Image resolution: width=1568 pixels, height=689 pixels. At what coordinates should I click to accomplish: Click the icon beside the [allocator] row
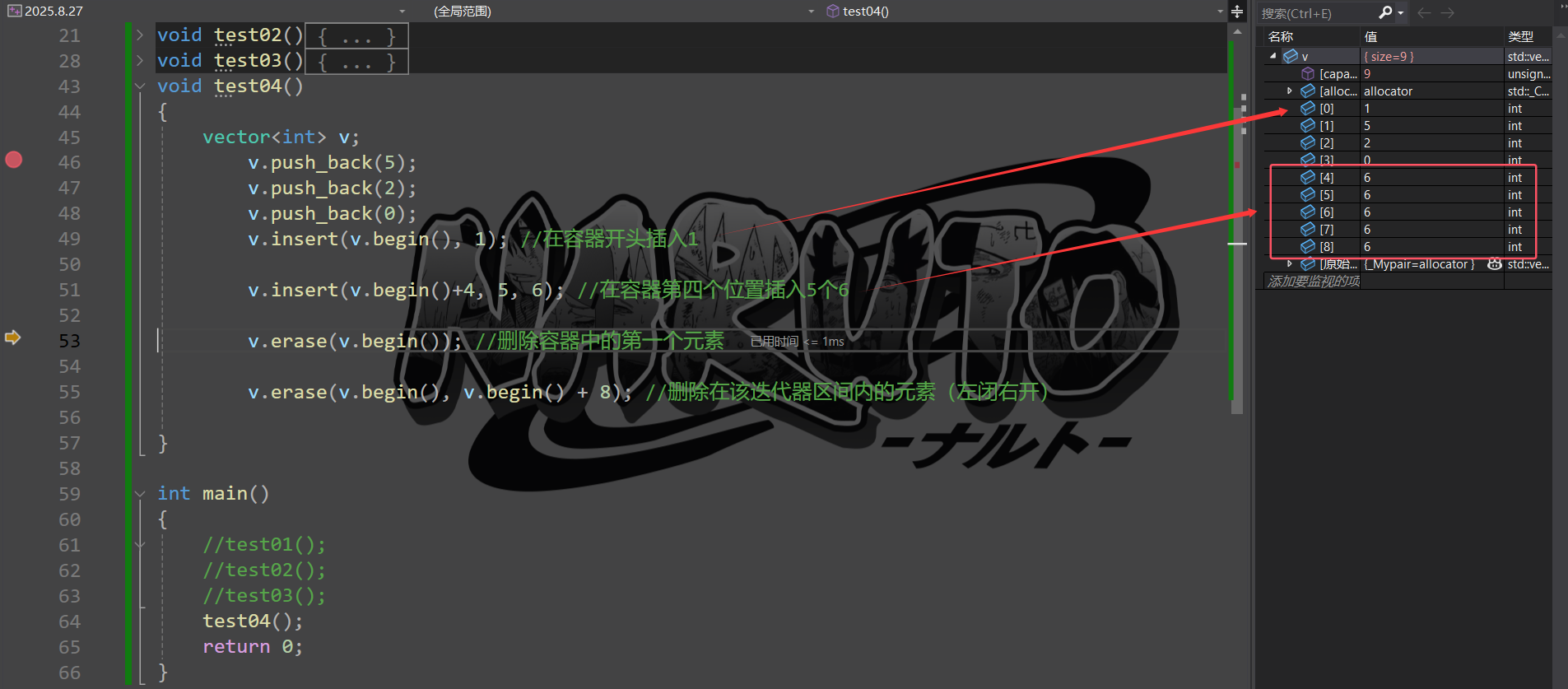[x=1308, y=91]
